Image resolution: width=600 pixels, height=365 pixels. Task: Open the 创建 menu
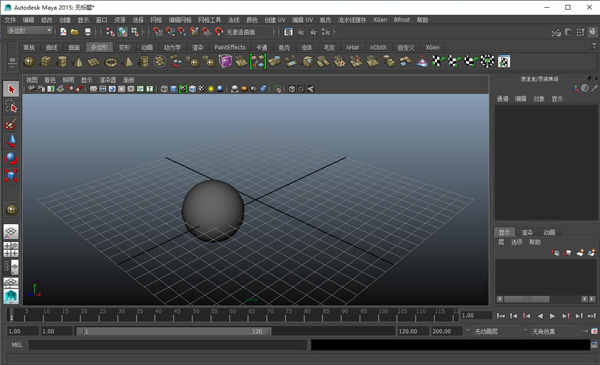tap(65, 20)
